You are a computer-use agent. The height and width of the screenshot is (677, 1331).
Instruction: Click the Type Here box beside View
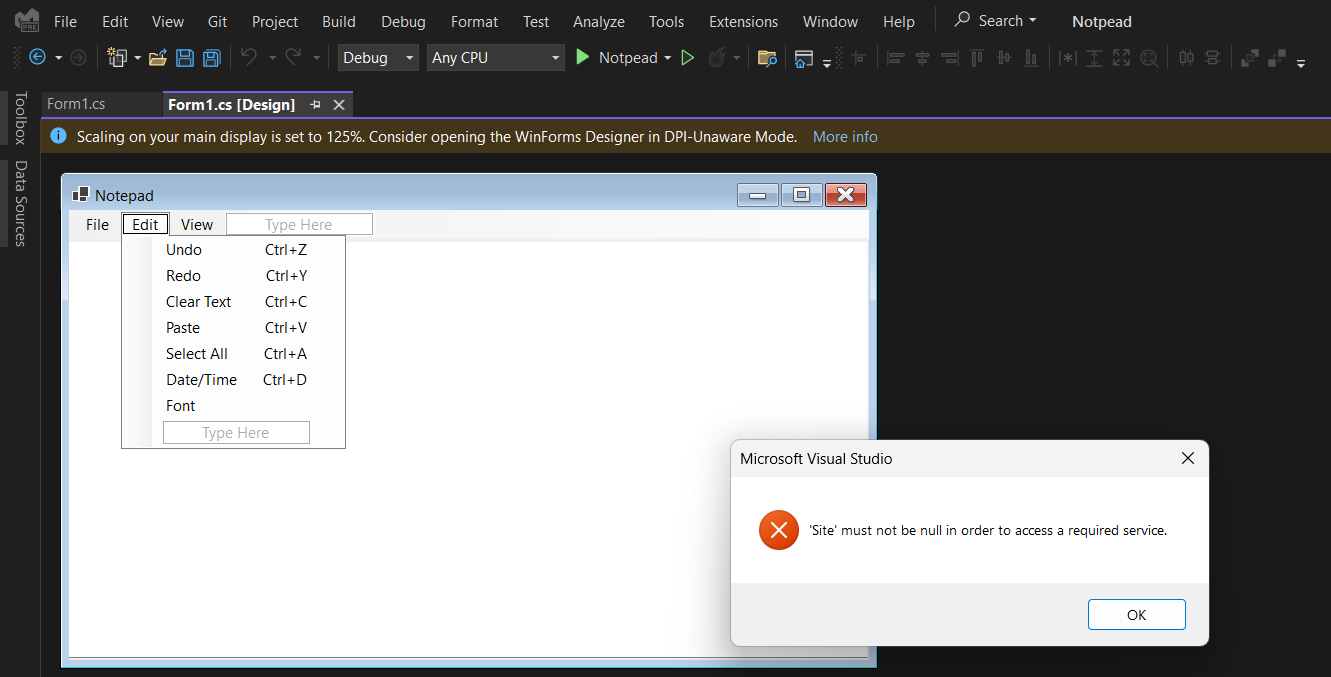[x=299, y=225]
